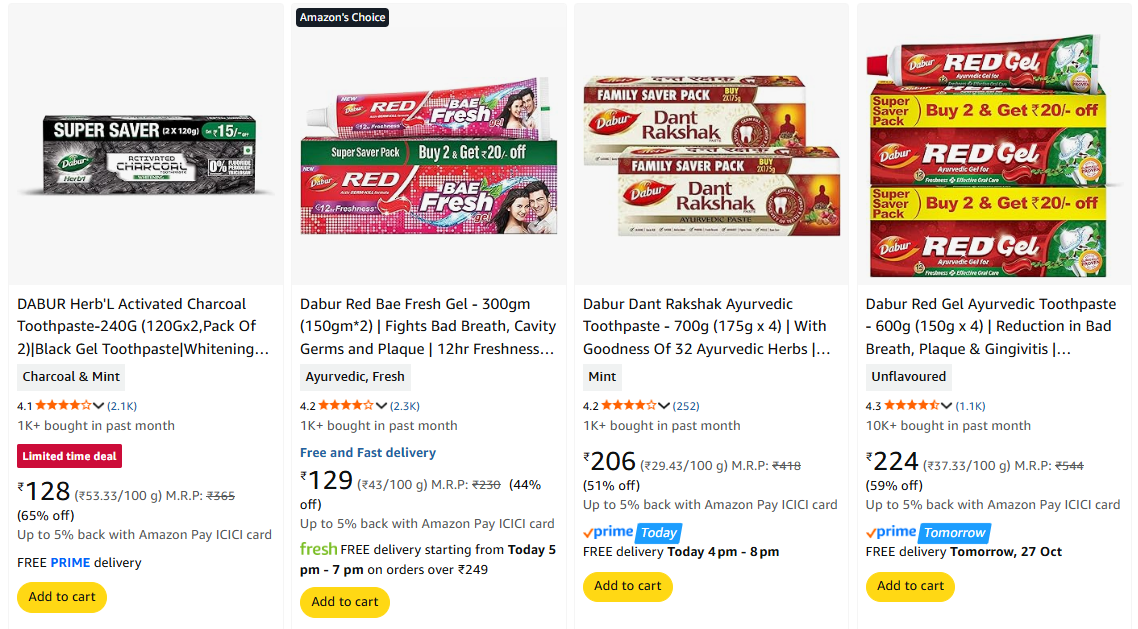Expand rating chevron for Red Bae Fresh
Viewport: 1138px width, 629px height.
(381, 406)
